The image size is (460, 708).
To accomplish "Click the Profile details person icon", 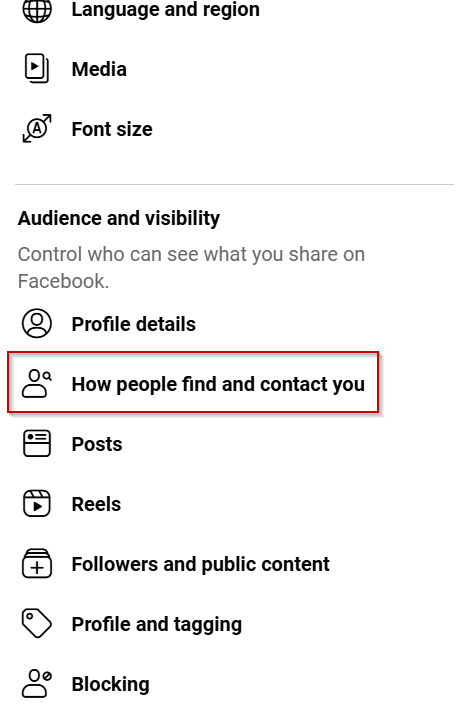I will 37,323.
